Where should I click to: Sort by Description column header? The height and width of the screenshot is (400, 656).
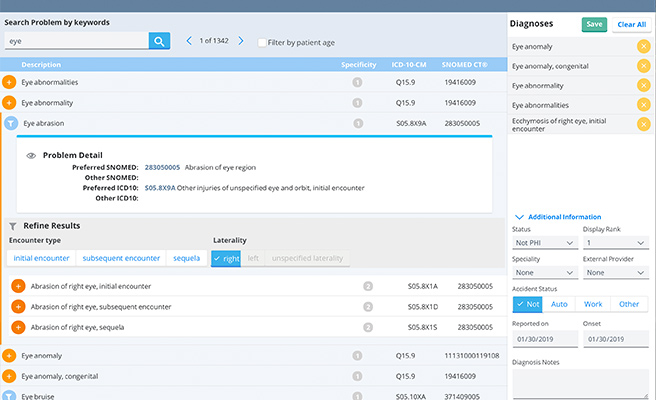tap(41, 64)
